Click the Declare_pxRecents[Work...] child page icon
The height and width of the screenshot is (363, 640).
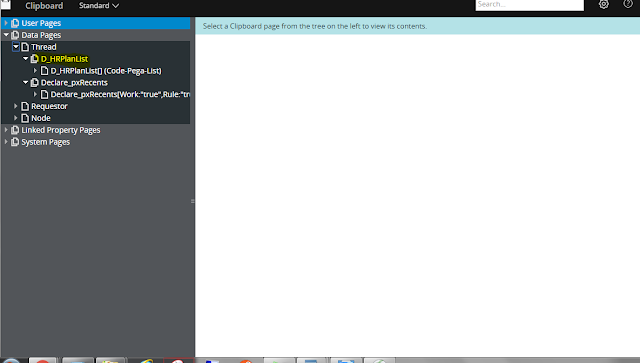click(44, 94)
